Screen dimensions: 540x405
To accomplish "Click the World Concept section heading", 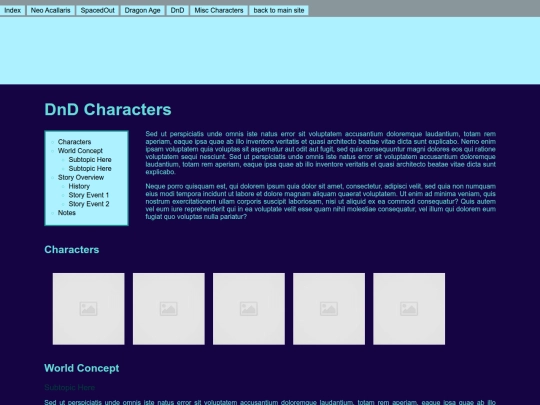I will (82, 368).
